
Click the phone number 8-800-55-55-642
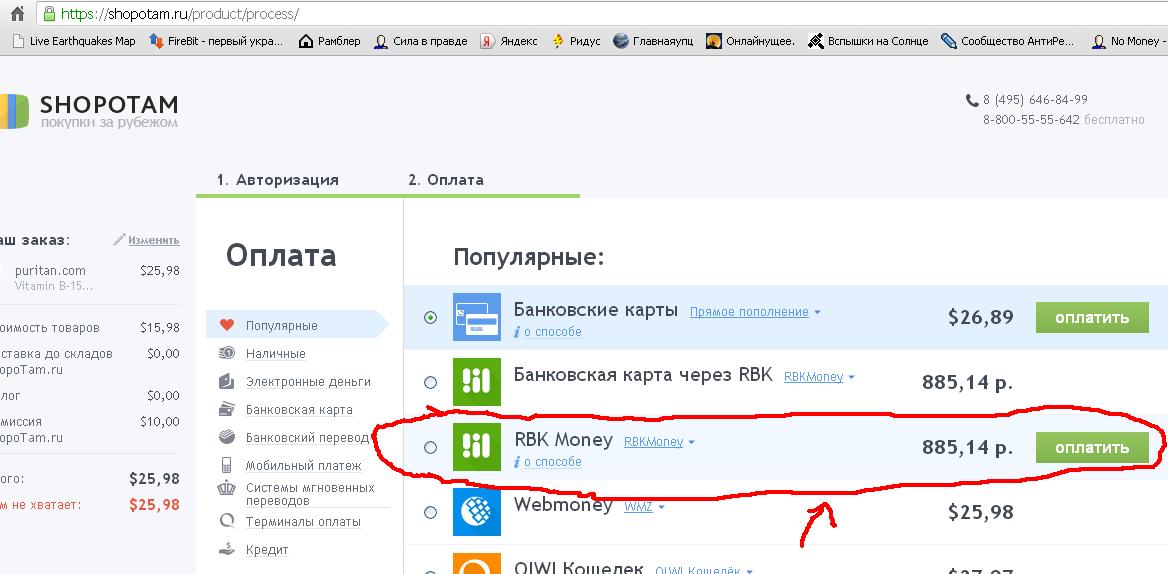(1031, 119)
